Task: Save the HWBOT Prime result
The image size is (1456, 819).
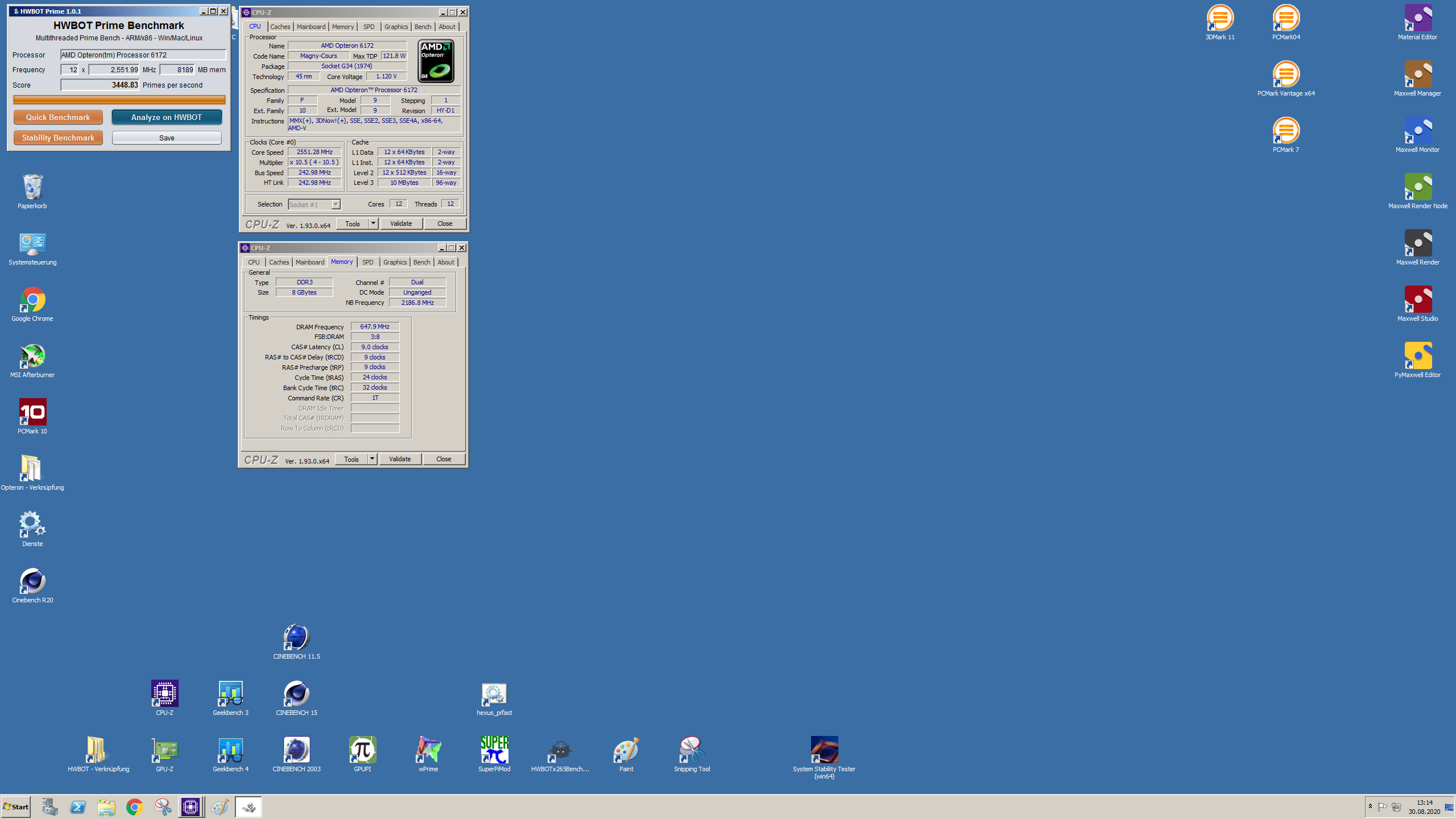Action: point(167,138)
